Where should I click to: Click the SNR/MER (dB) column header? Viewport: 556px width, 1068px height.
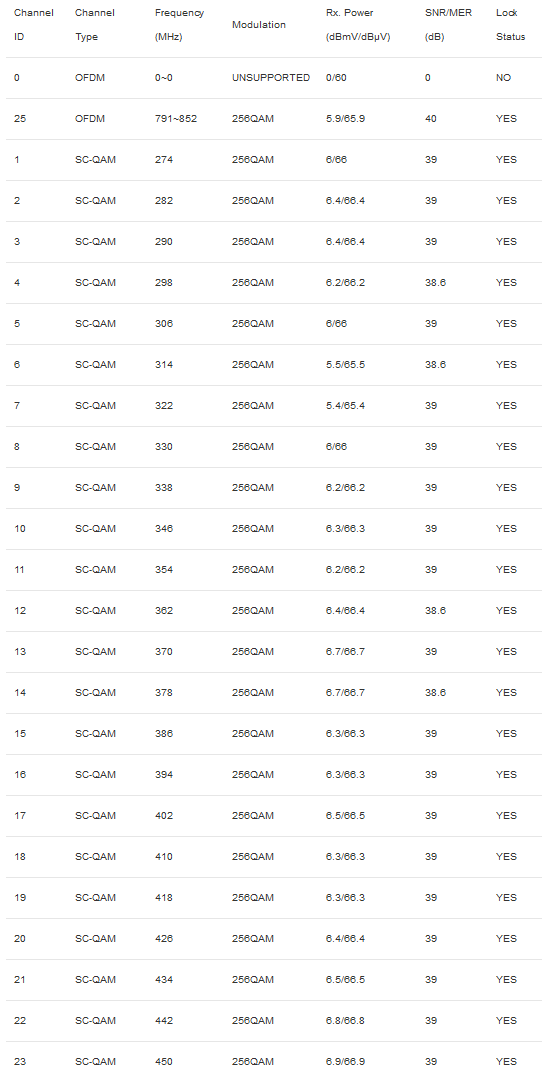coord(448,25)
